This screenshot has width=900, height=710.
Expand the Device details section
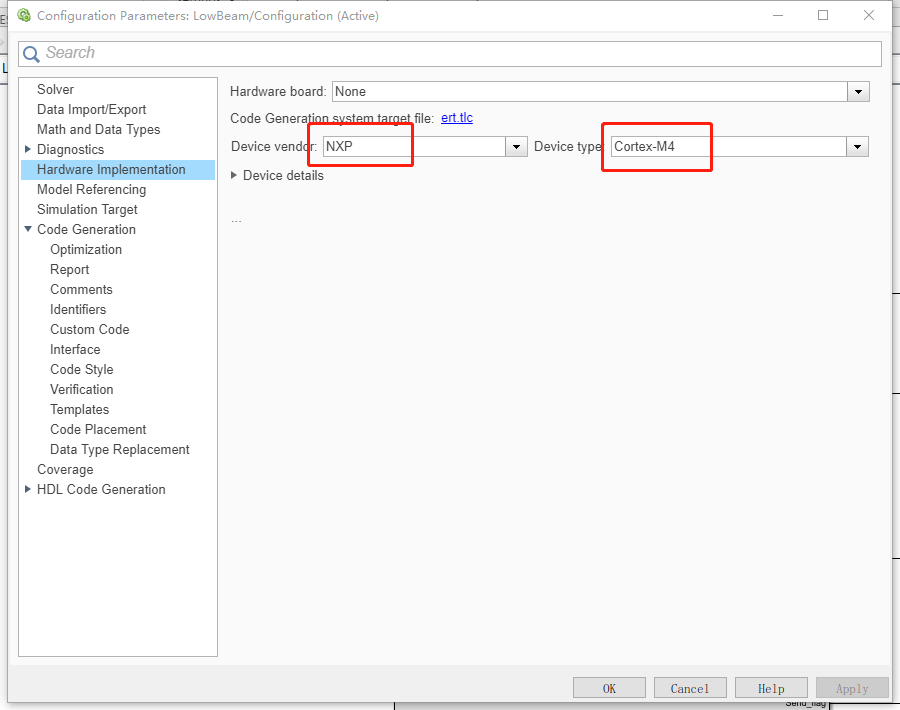click(234, 175)
